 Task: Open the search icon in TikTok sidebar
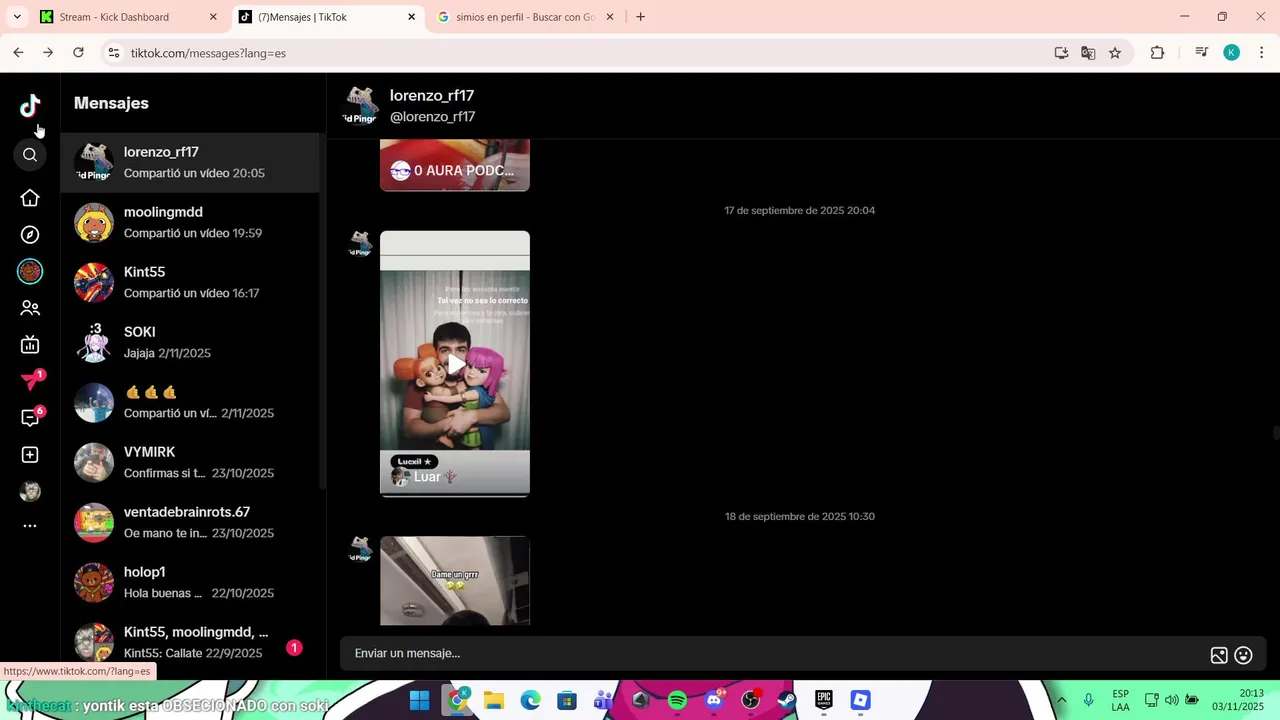tap(30, 155)
